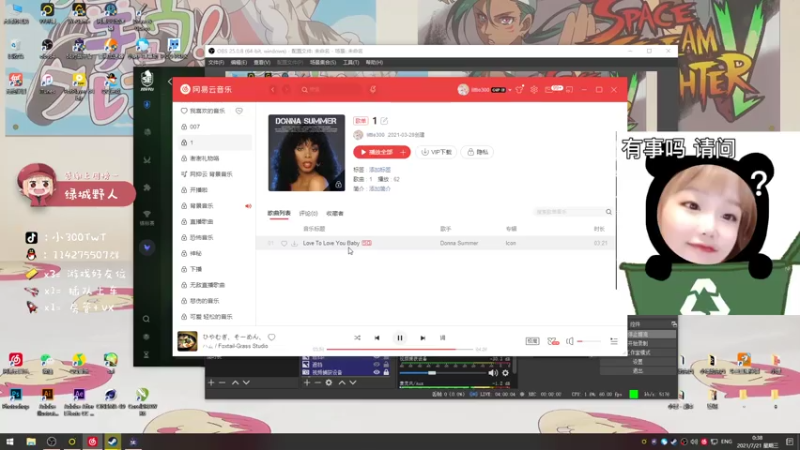This screenshot has height=450, width=800.
Task: Open OBS 编辑(E) menu
Action: 238,62
